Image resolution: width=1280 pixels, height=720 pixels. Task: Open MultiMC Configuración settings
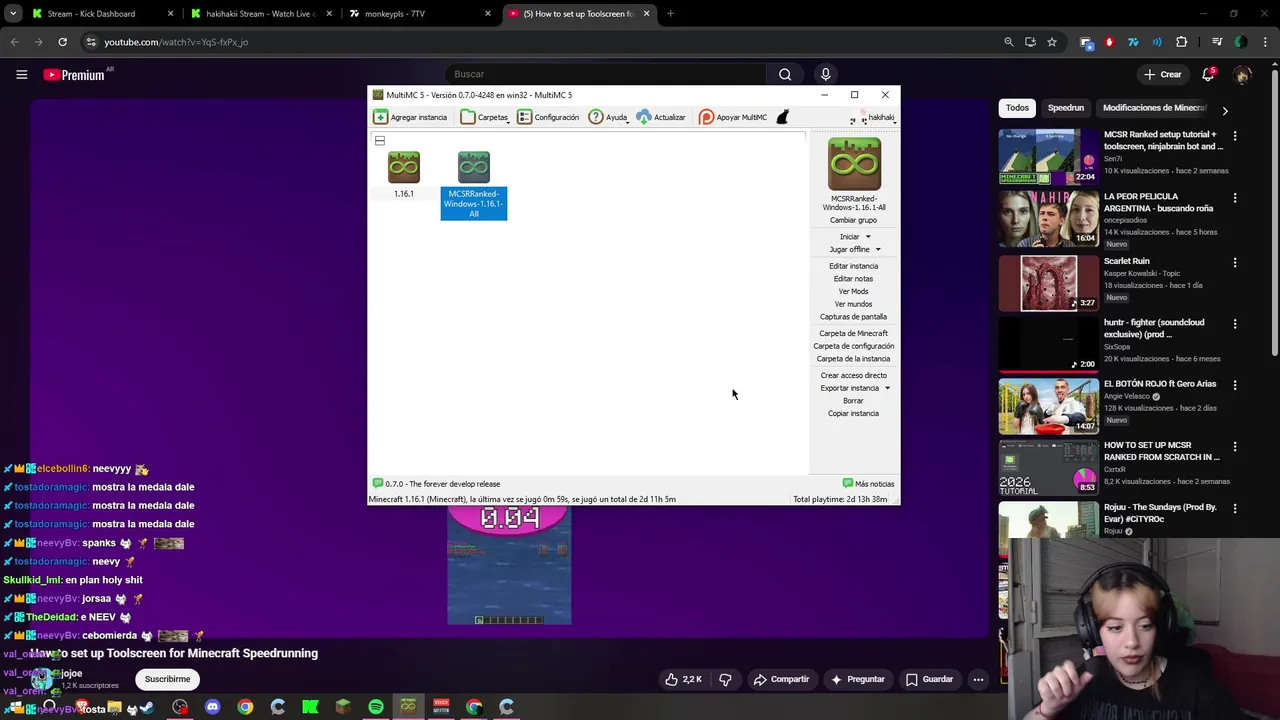tap(548, 117)
